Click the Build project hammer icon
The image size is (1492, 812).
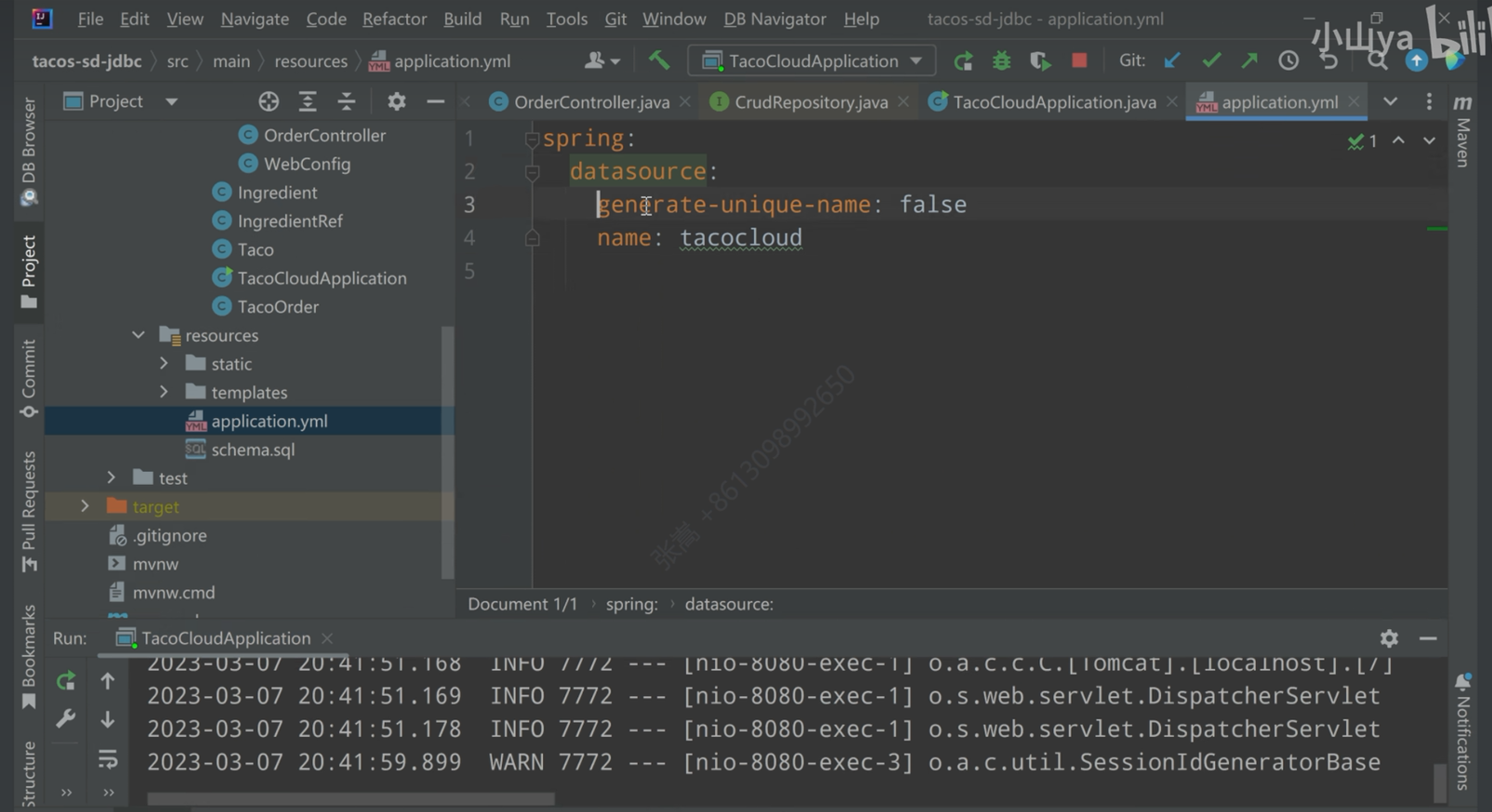coord(658,60)
